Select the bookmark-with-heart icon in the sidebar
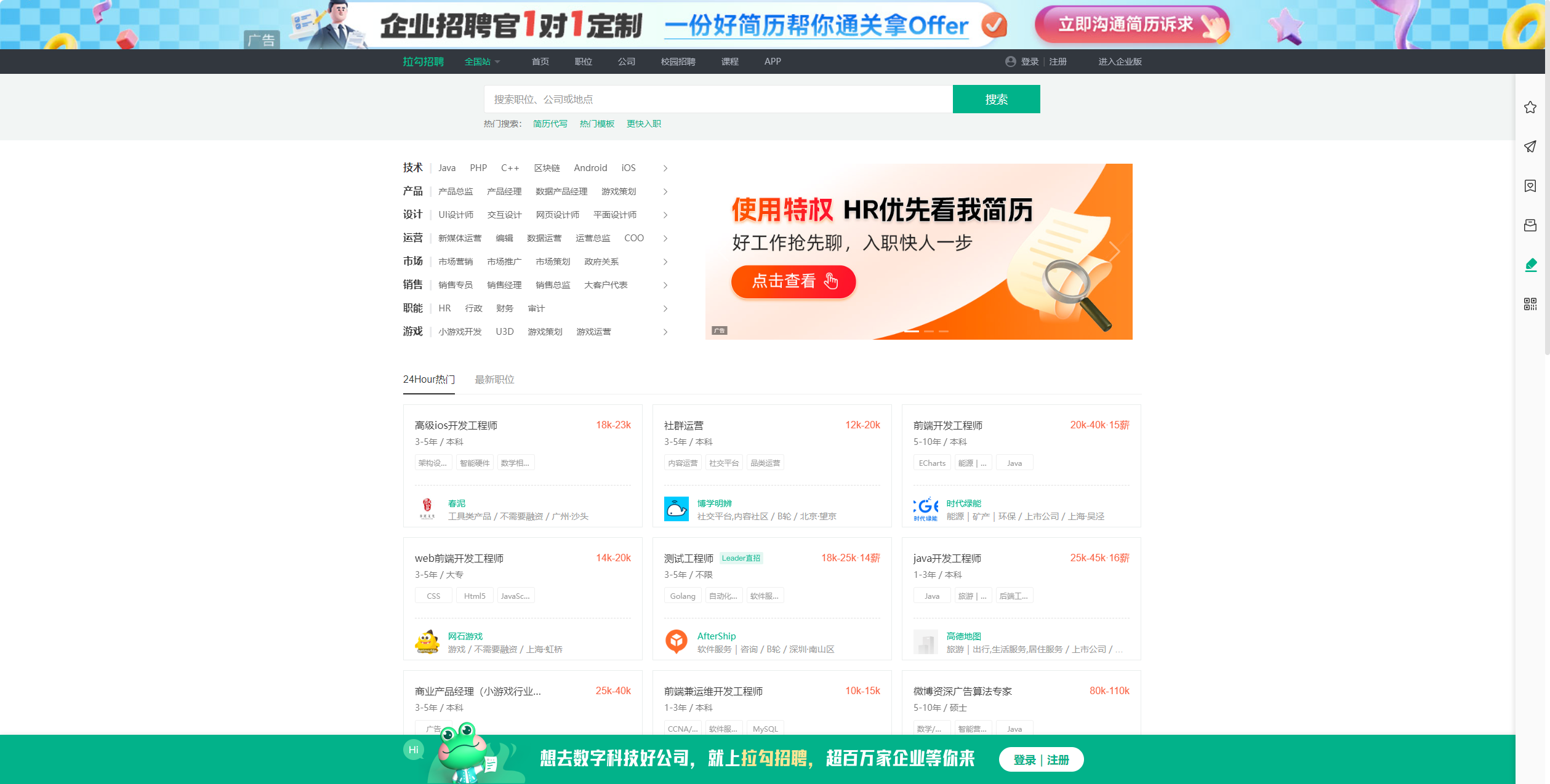The height and width of the screenshot is (784, 1550). pyautogui.click(x=1530, y=186)
